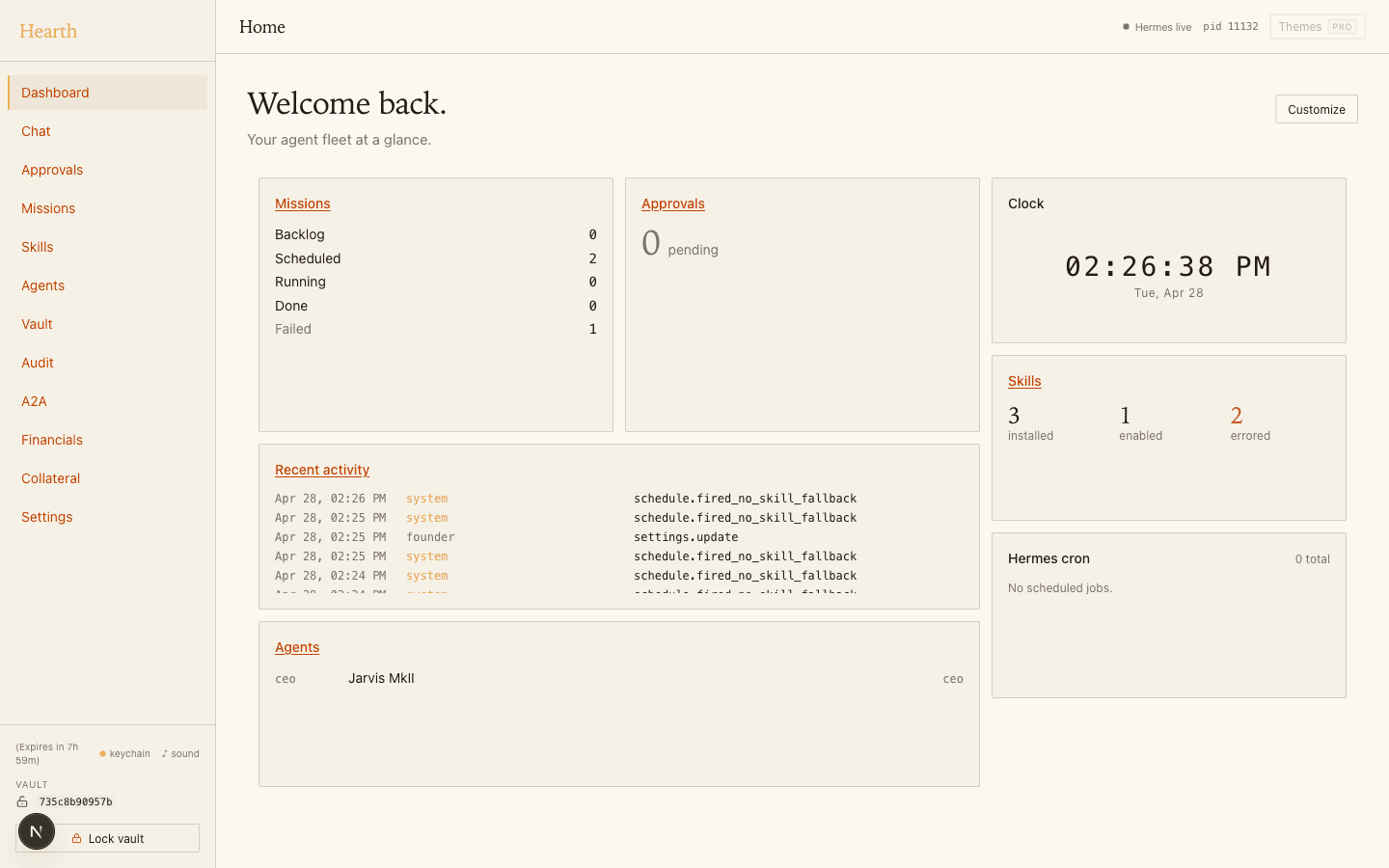Open Financials in the sidebar
This screenshot has width=1389, height=868.
pyautogui.click(x=107, y=440)
